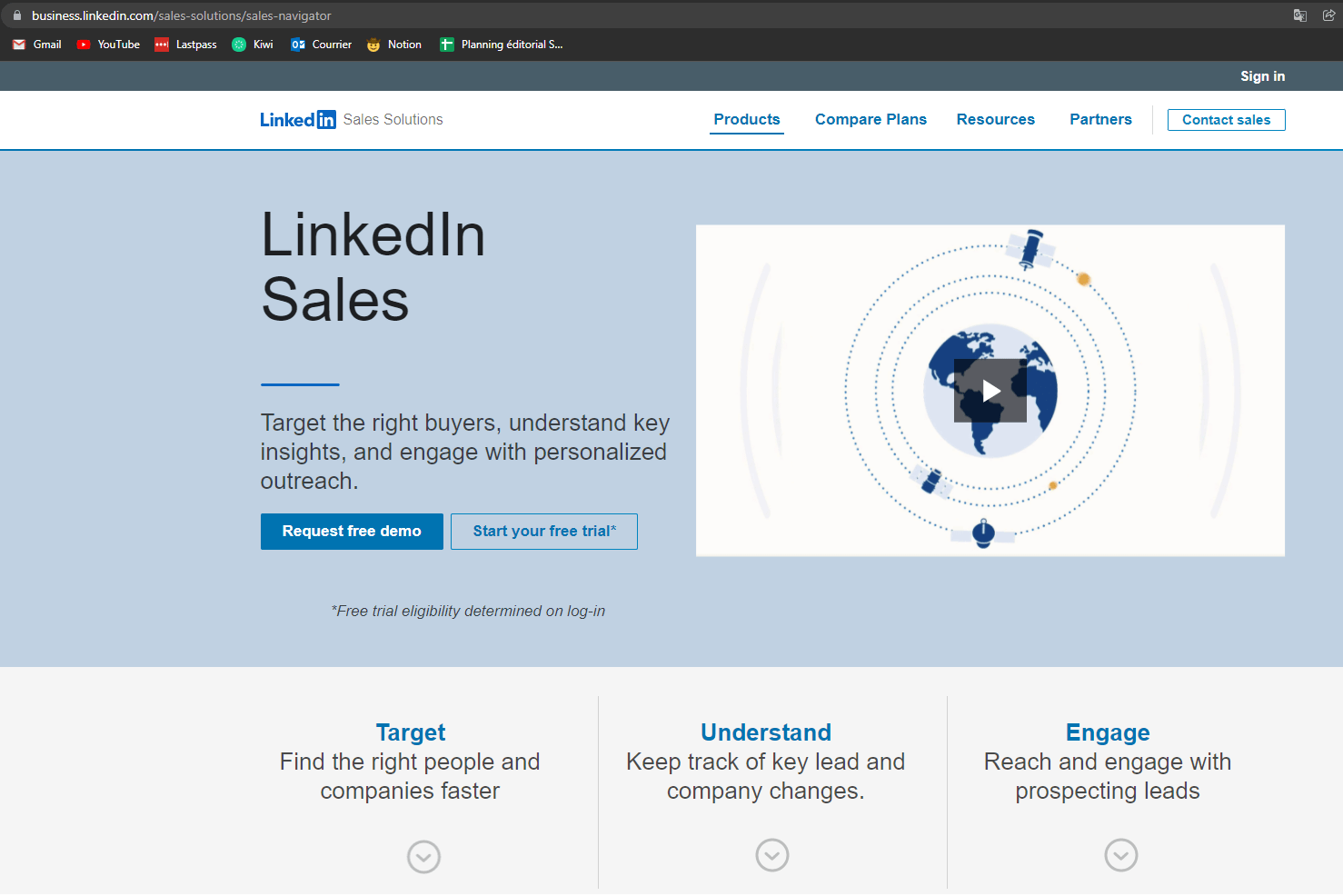Viewport: 1343px width, 896px height.
Task: Expand the chevron under the Target section
Action: (423, 856)
